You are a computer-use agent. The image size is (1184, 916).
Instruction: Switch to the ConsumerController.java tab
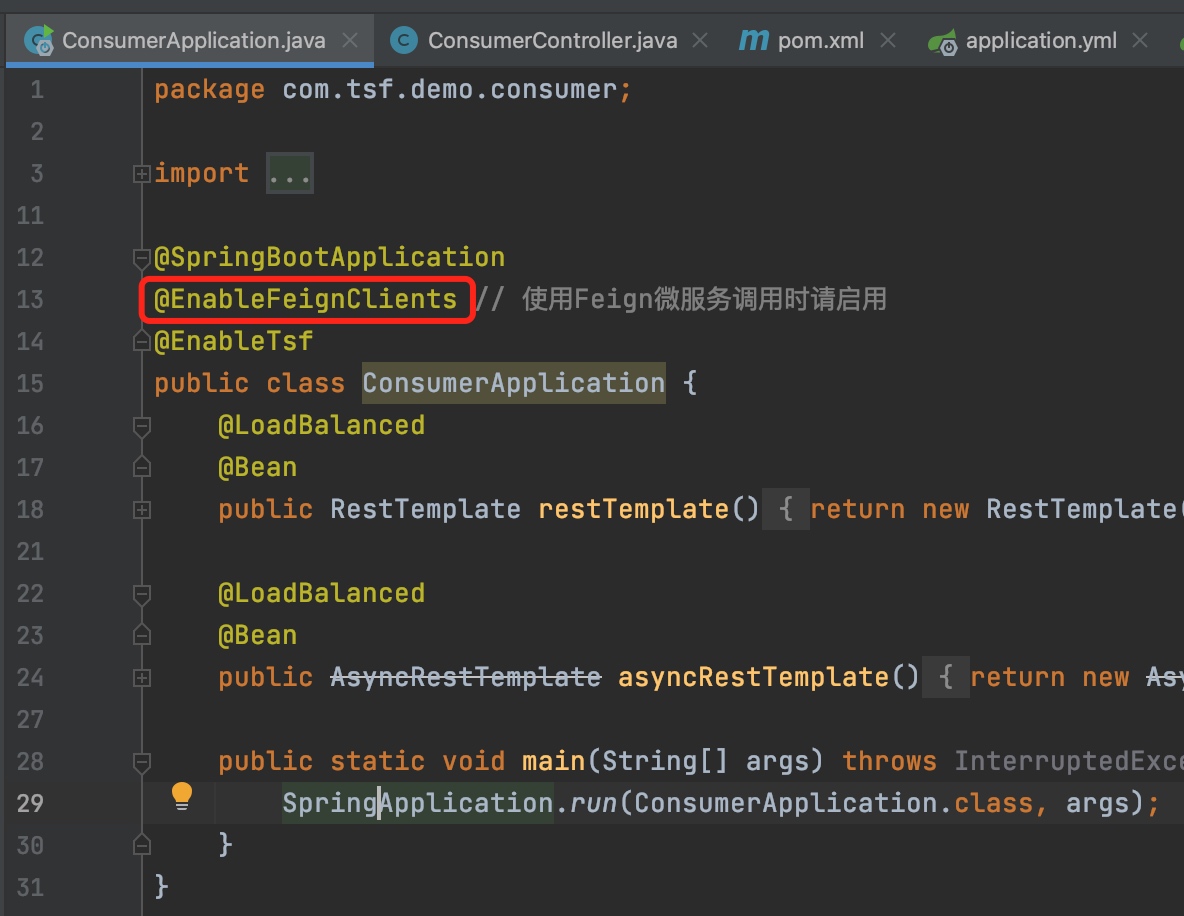pos(552,41)
